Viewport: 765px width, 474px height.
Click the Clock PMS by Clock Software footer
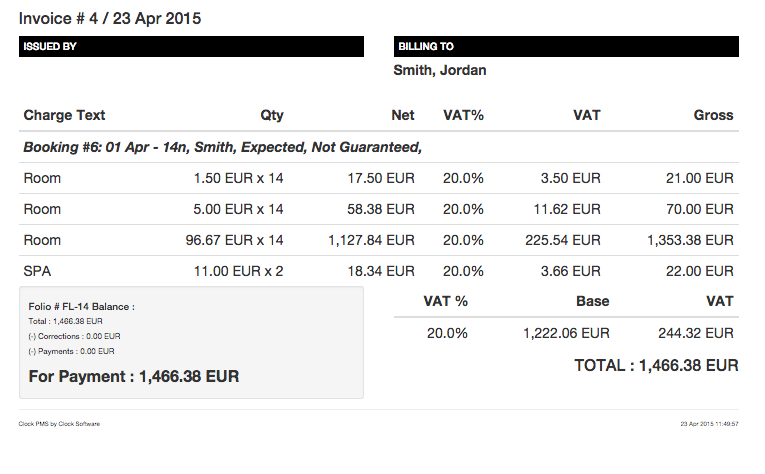coord(59,424)
